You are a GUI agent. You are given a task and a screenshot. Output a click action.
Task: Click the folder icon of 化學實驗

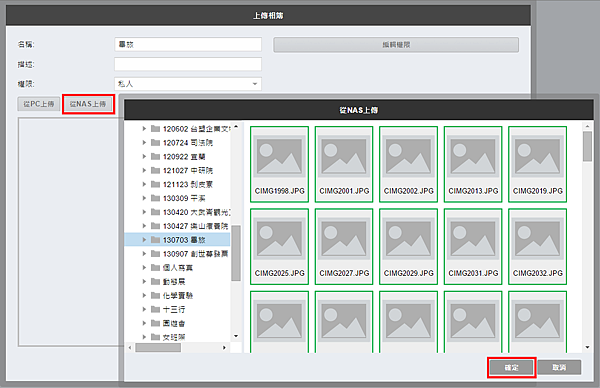pos(155,295)
